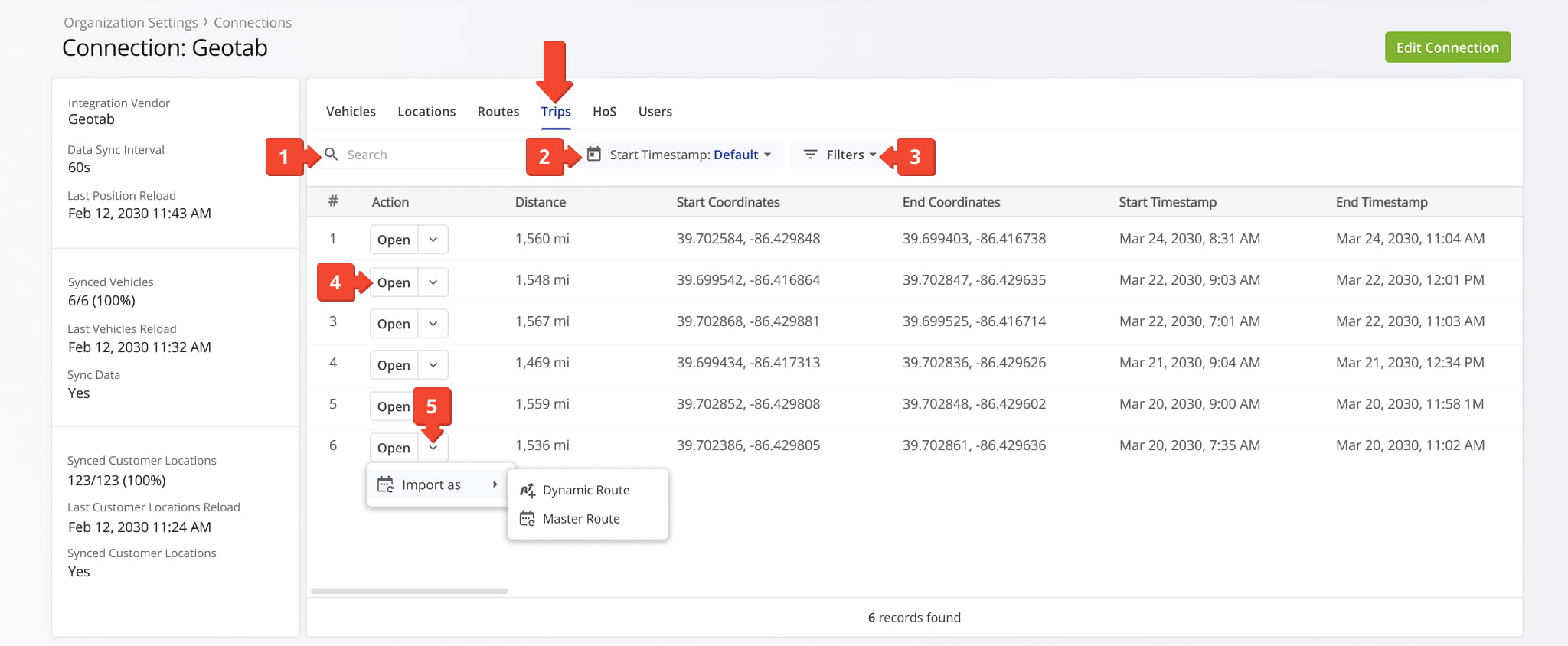Click the Import as submenu arrow
Screen dimensions: 1568x646
[x=495, y=484]
